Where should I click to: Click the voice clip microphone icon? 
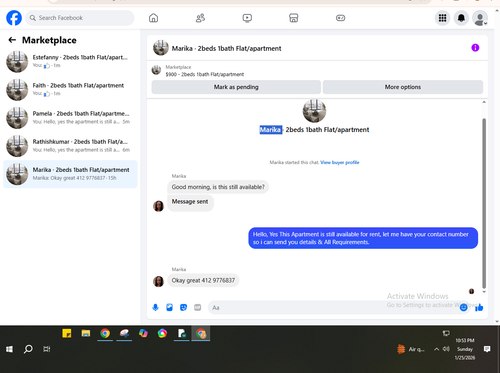(155, 307)
